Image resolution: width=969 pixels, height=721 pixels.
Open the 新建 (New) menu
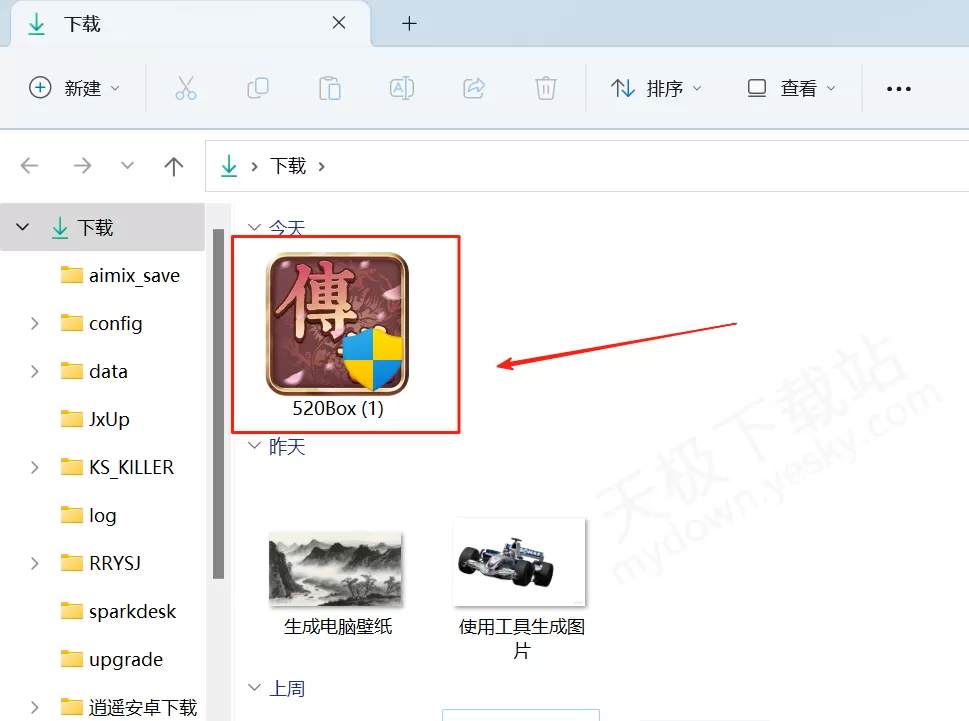74,88
